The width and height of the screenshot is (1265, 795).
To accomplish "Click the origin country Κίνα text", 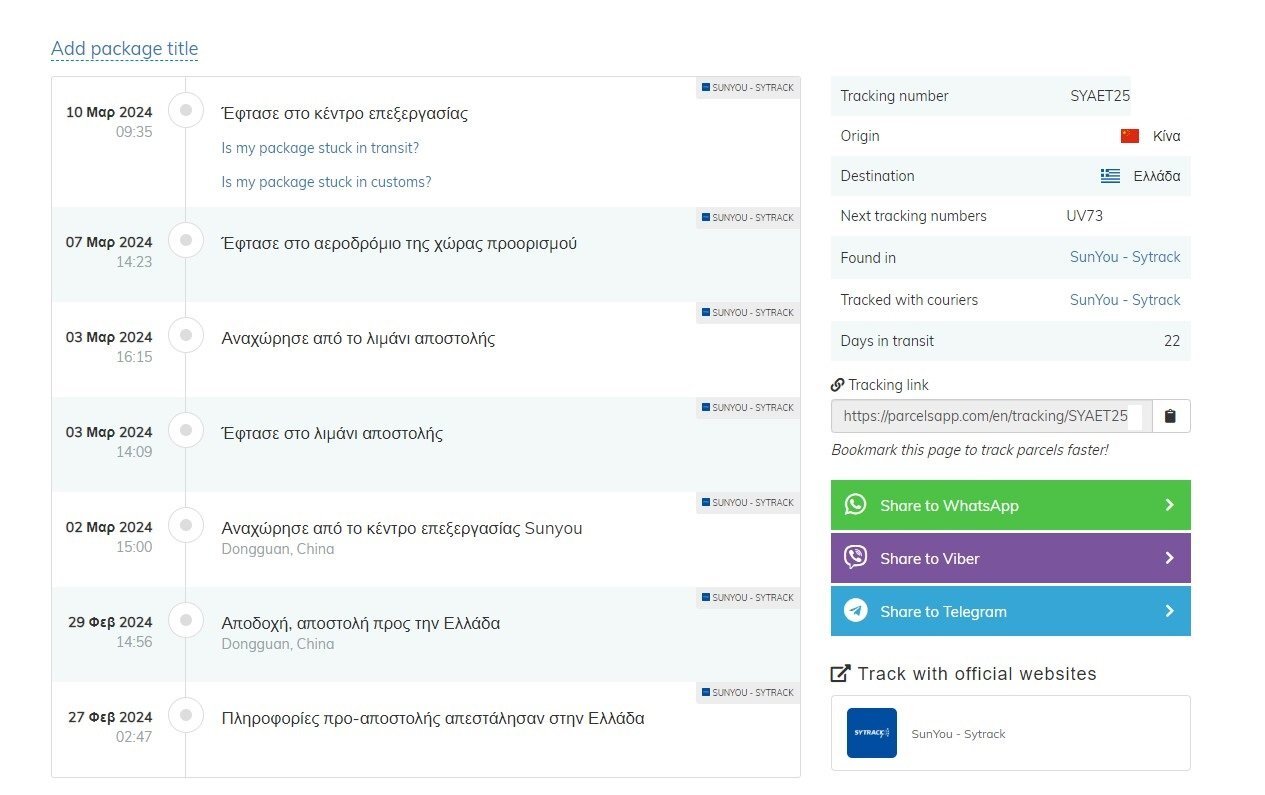I will (x=1167, y=136).
